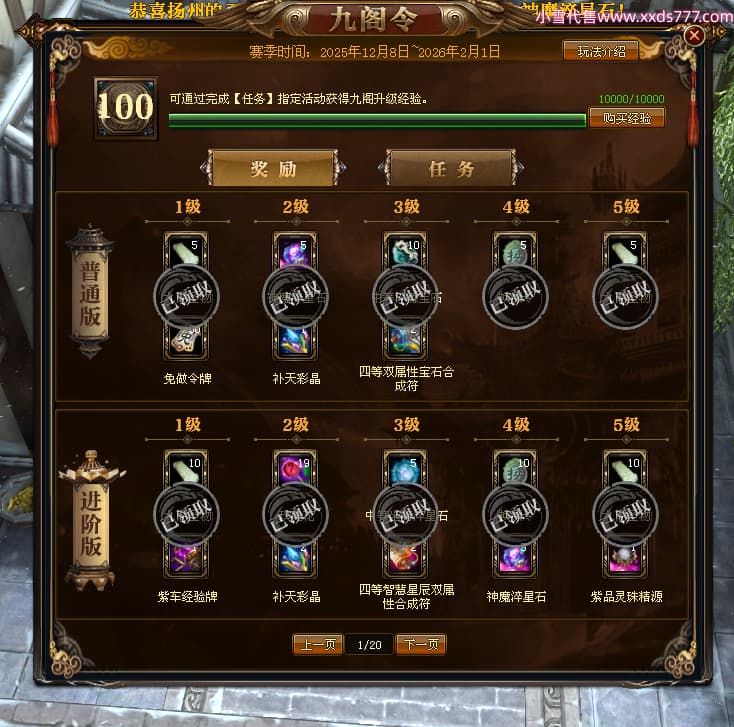
Task: Click the green experience progress bar
Action: click(377, 120)
